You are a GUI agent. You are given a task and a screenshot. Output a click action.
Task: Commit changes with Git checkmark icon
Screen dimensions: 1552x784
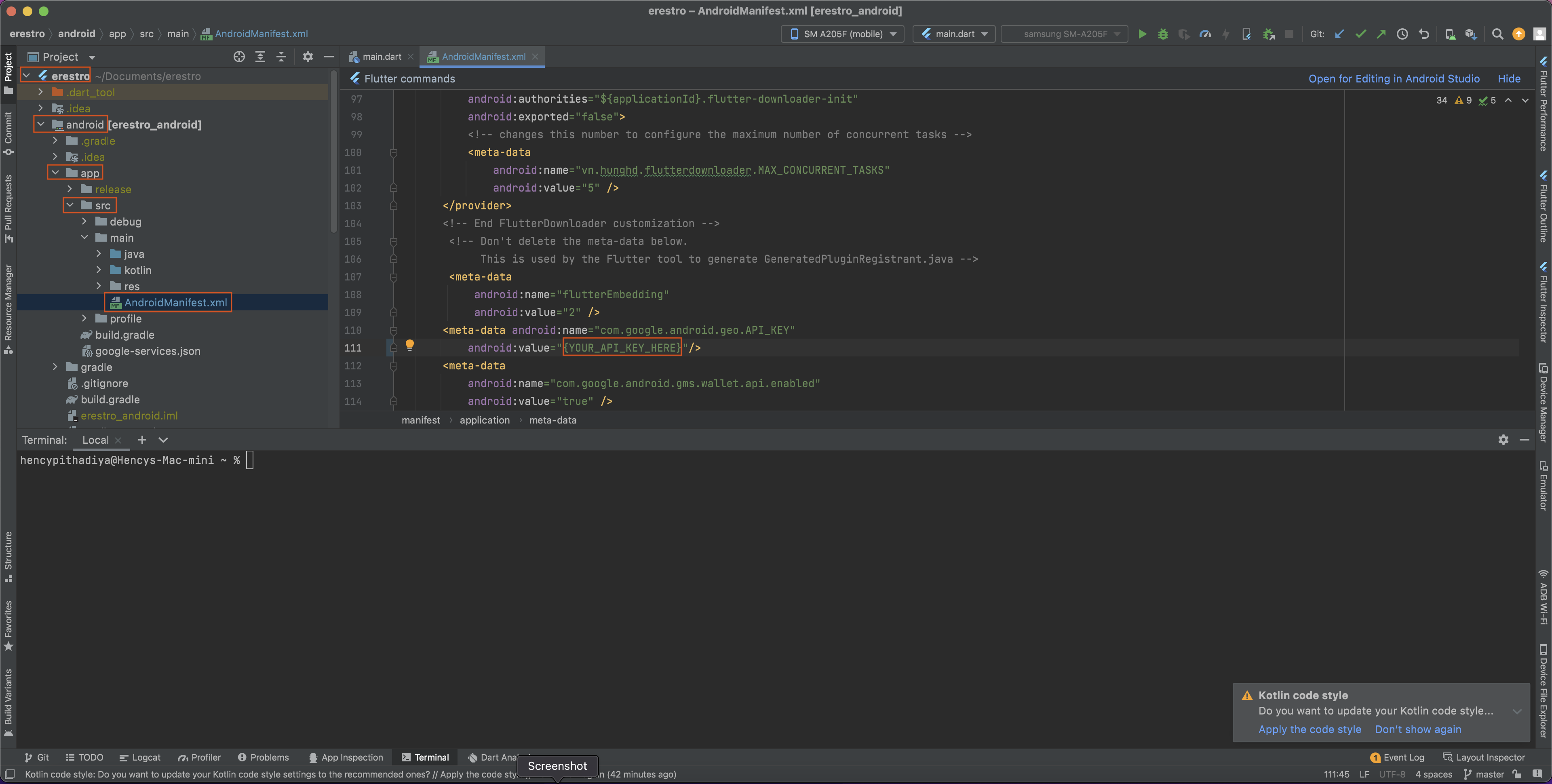1360,34
